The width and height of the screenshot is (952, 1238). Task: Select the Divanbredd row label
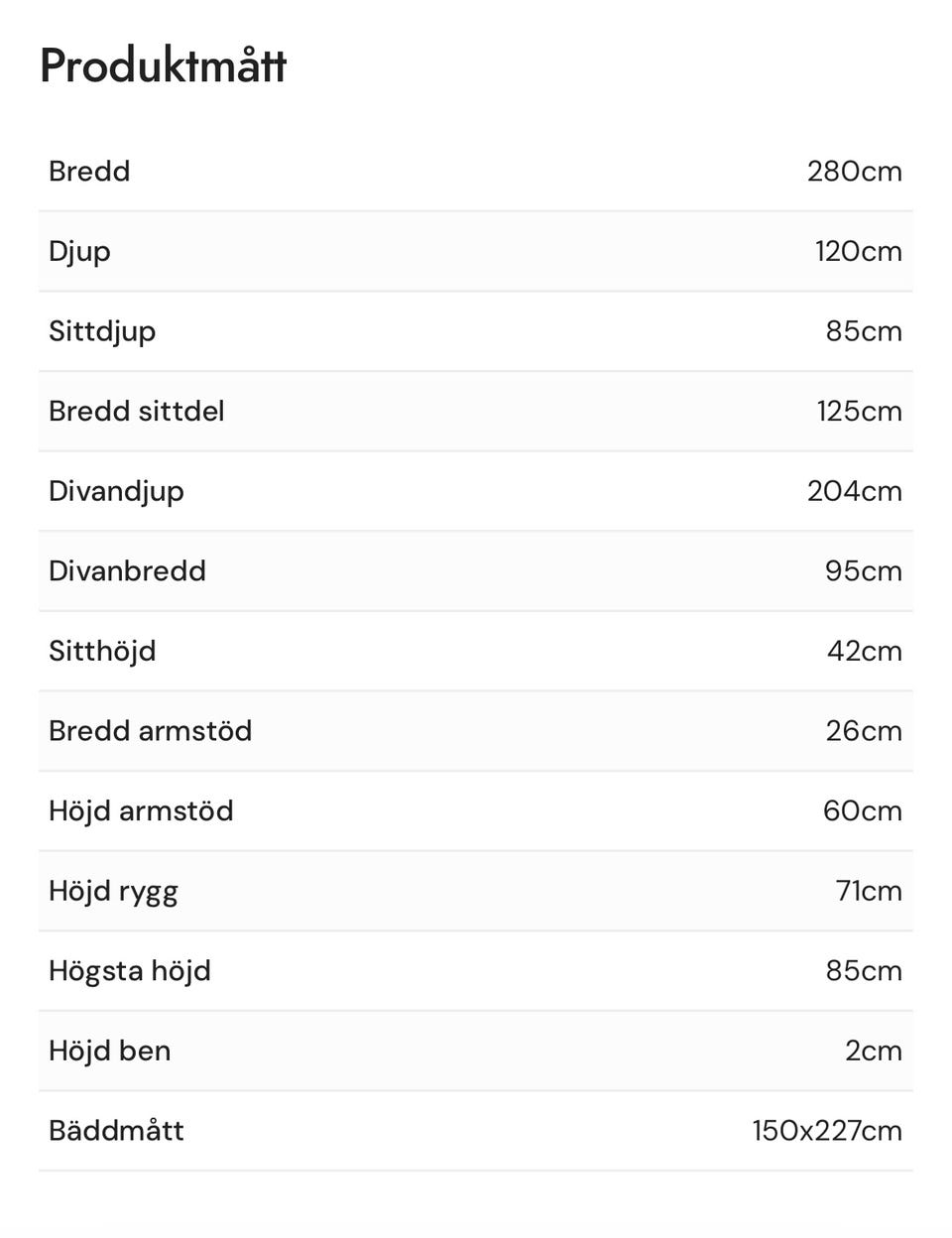[x=127, y=570]
